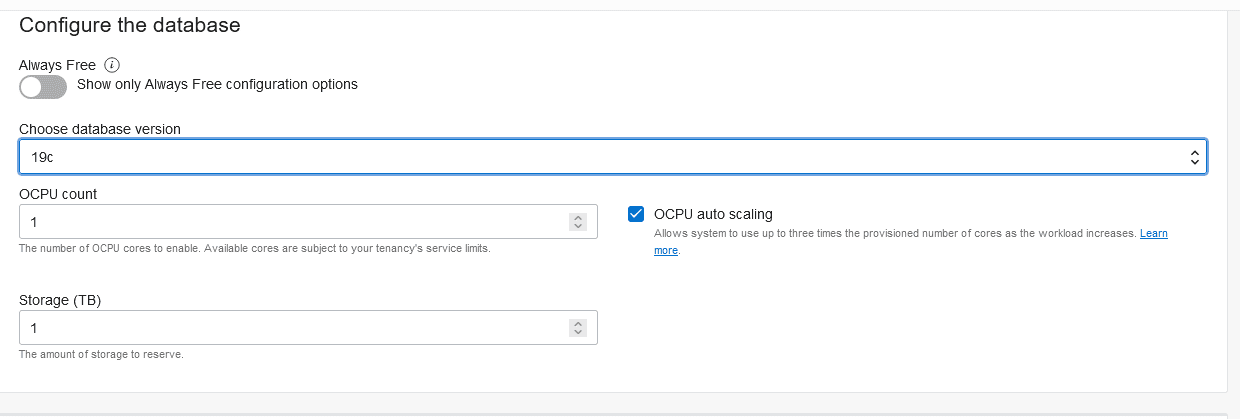Click the OCPU count input field
Viewport: 1240px width, 419px height.
pos(308,222)
